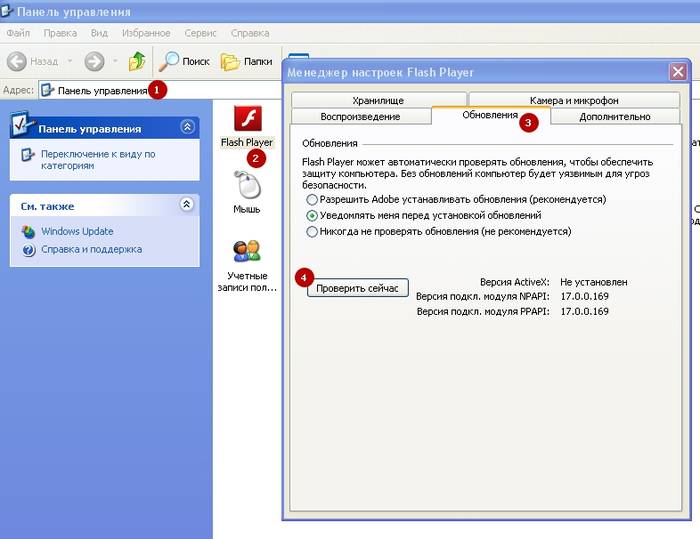Open the Flash Player control panel icon
700x539 pixels.
(x=246, y=122)
